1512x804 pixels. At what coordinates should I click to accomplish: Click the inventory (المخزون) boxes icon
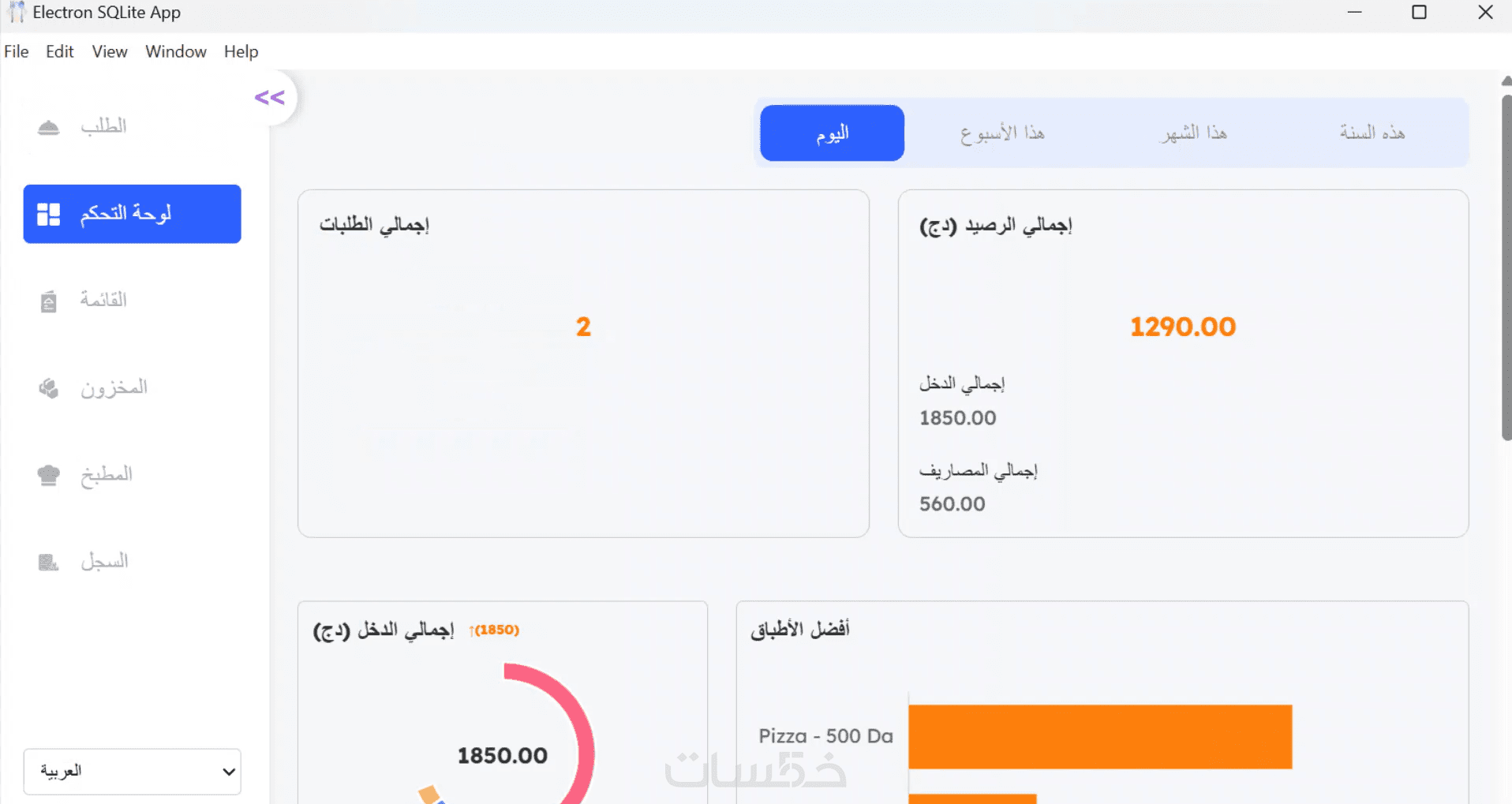(49, 388)
